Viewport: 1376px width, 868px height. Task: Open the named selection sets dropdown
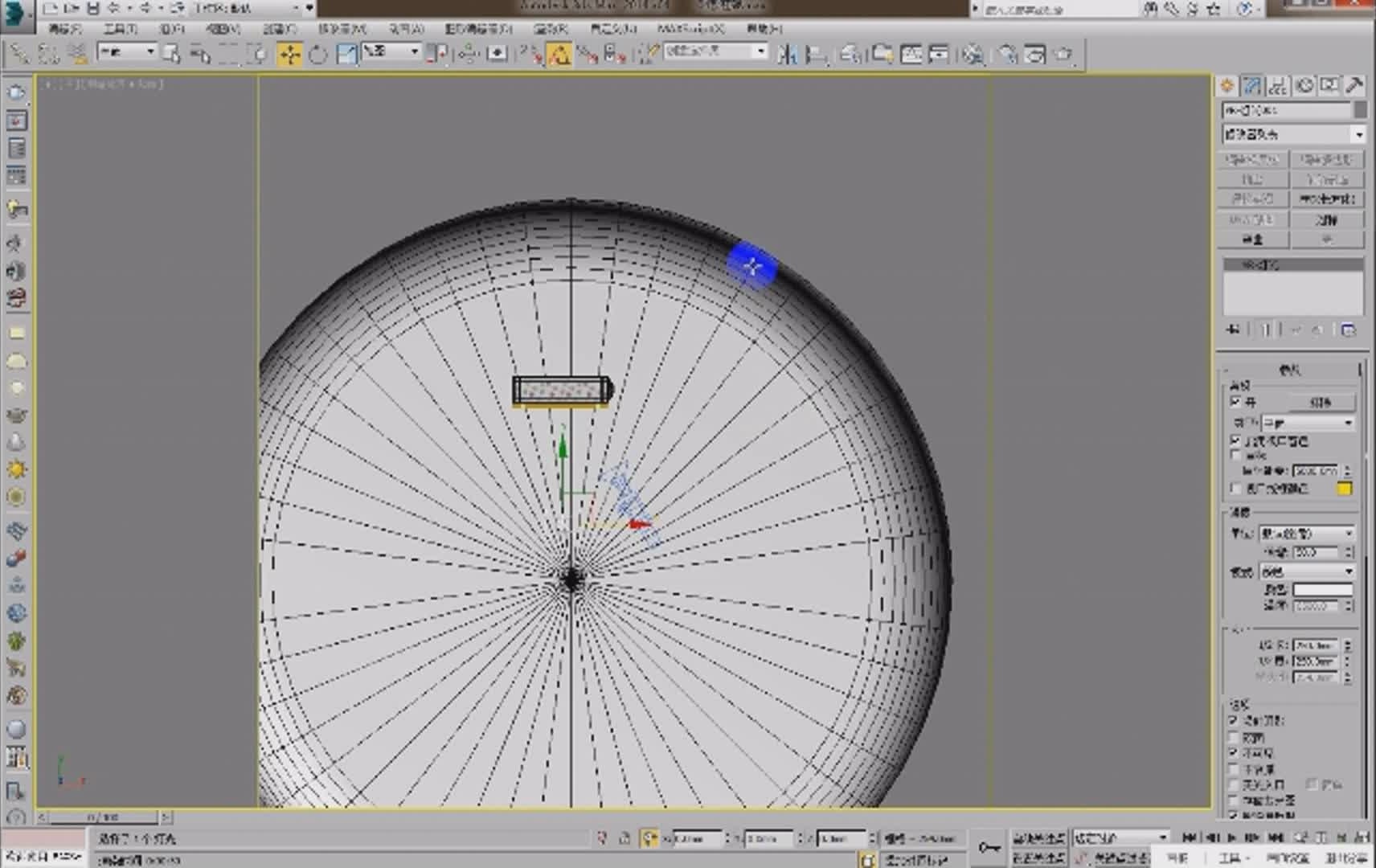[715, 51]
